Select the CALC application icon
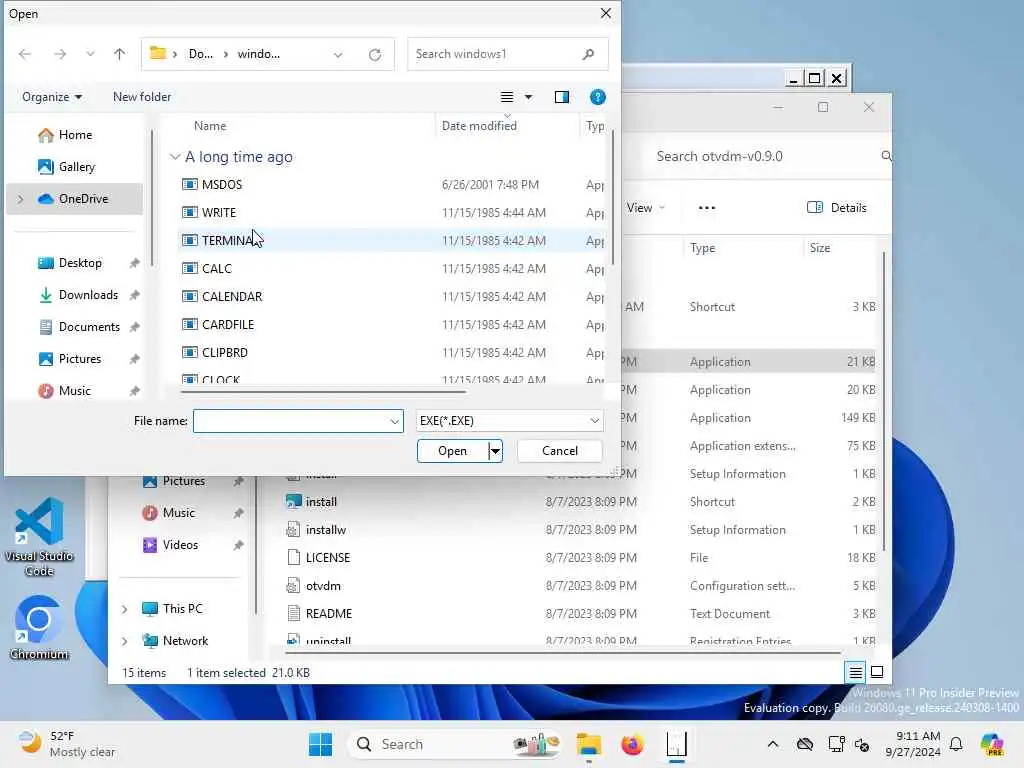Image resolution: width=1024 pixels, height=768 pixels. tap(189, 269)
